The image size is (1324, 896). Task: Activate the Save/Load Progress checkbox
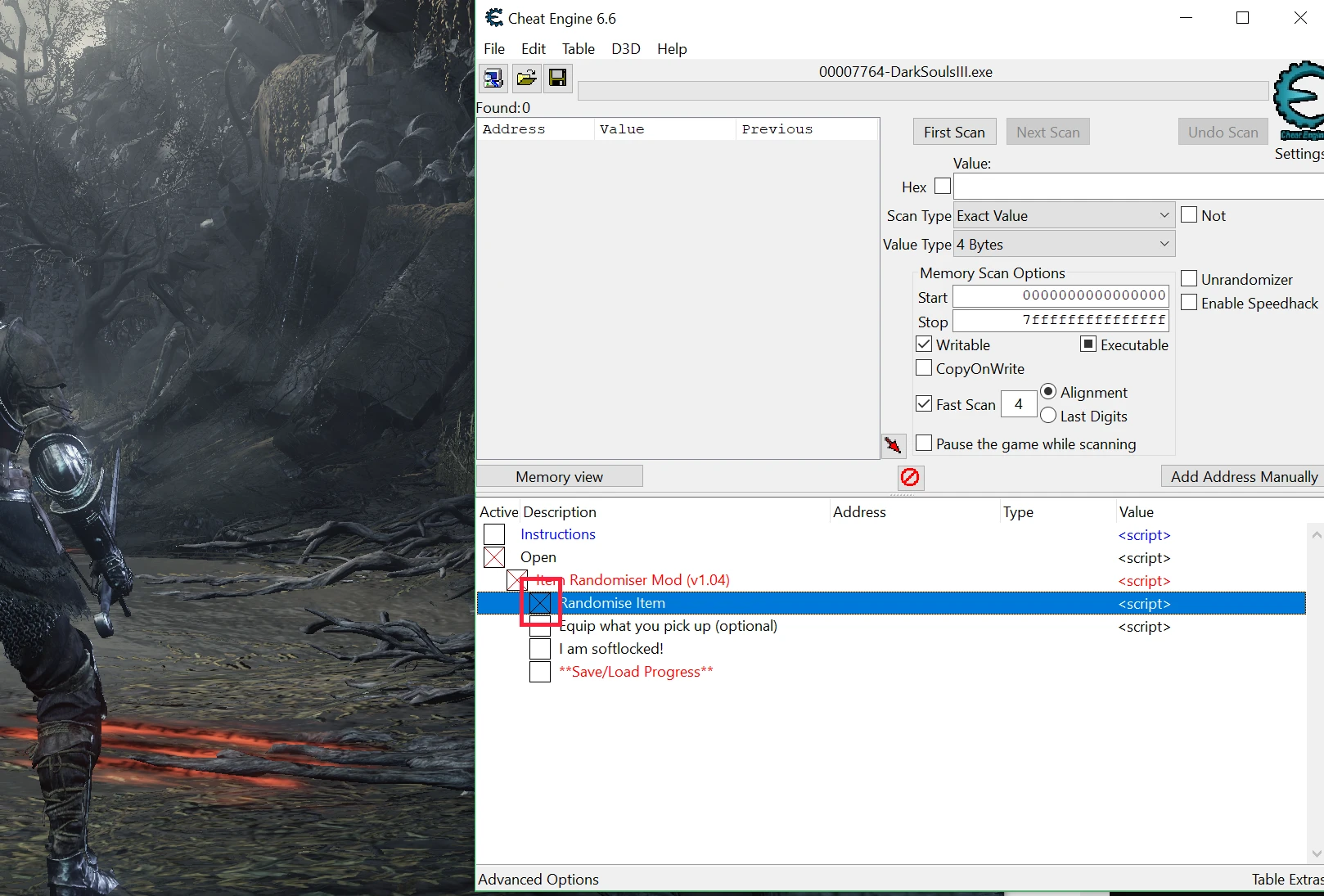pos(540,672)
